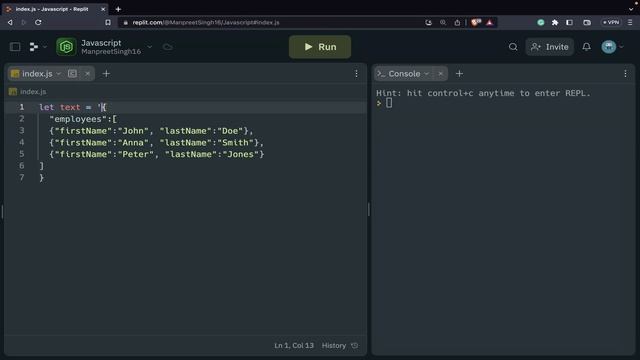Run the Javascript program
Screen dimensions: 640x360
(320, 47)
